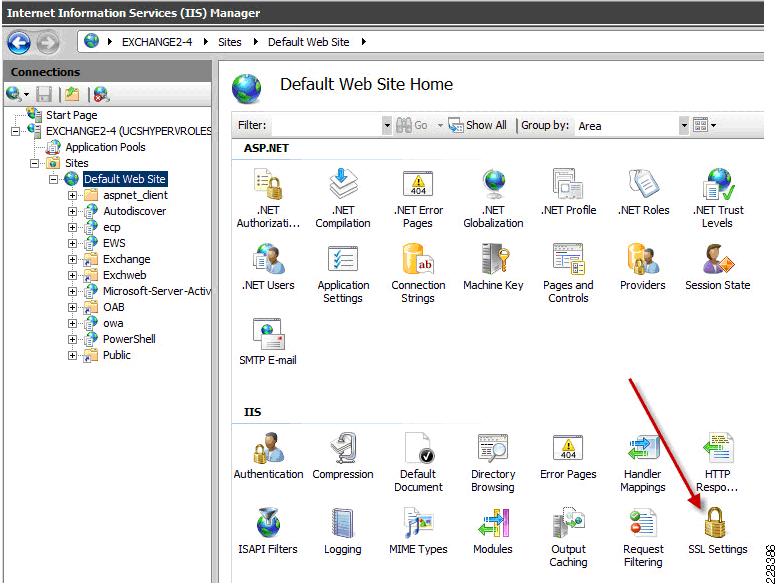
Task: Open the Handler Mappings feature
Action: 642,462
